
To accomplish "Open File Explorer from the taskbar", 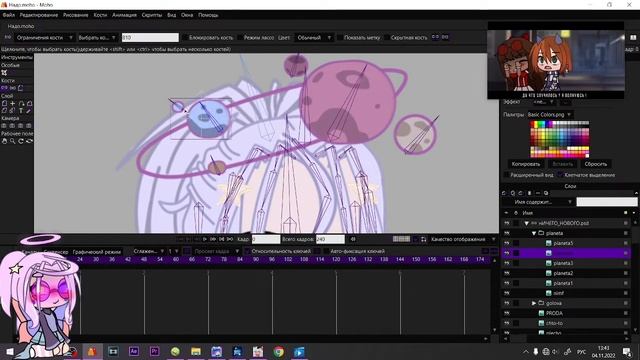I will (196, 351).
